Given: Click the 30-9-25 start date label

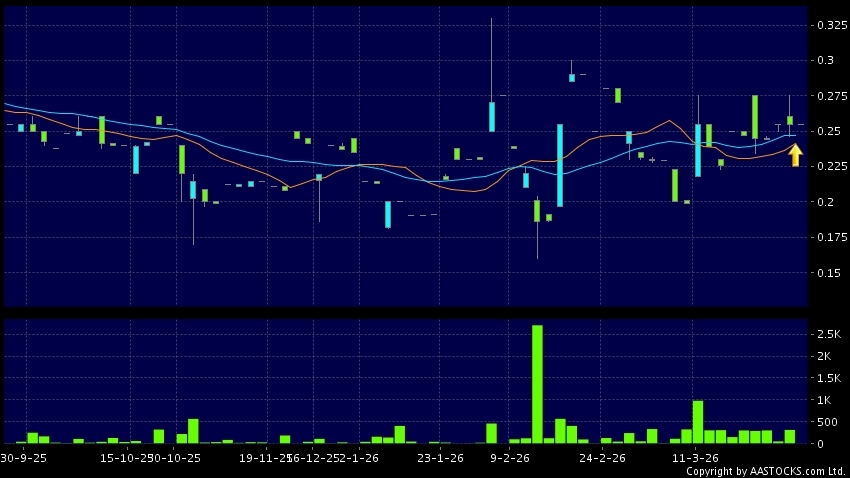Looking at the screenshot, I should pyautogui.click(x=24, y=457).
